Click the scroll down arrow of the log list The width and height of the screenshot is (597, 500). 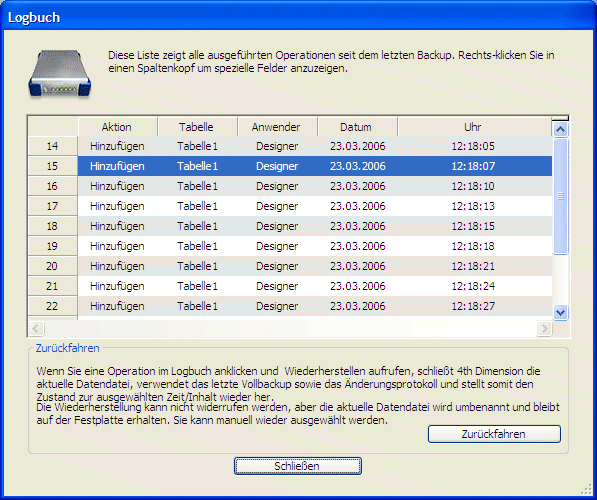560,313
